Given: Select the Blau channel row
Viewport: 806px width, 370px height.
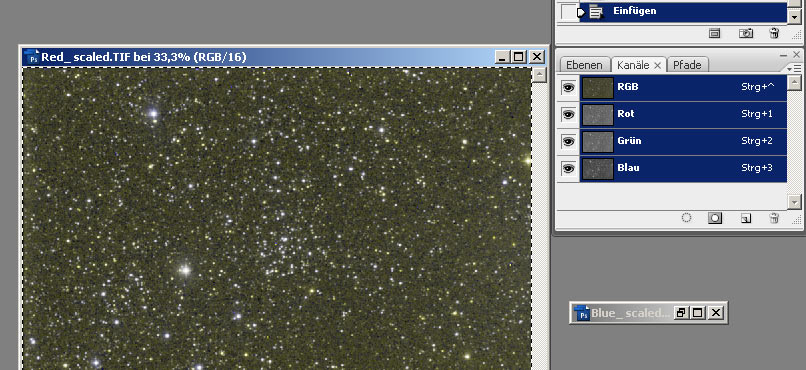Looking at the screenshot, I should [x=684, y=169].
